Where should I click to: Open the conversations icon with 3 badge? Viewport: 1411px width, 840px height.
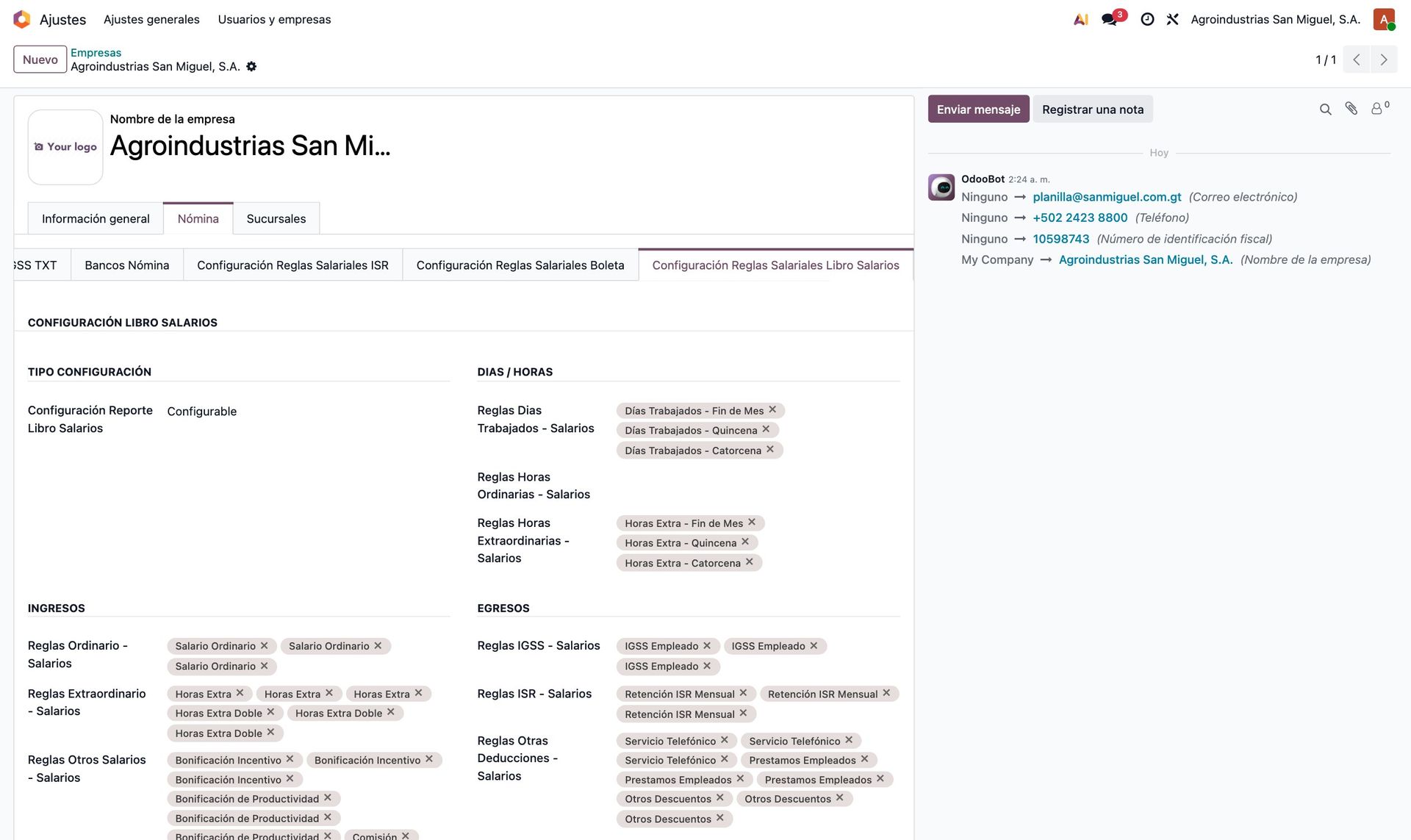click(x=1110, y=19)
